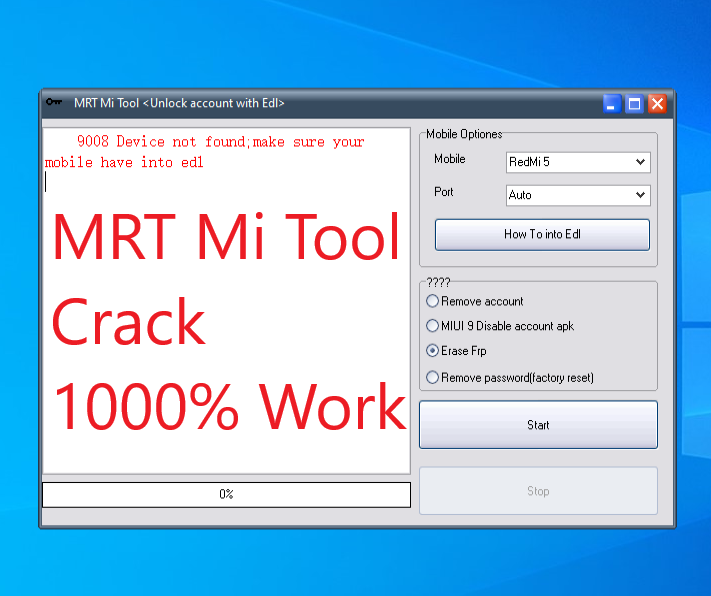The width and height of the screenshot is (711, 596).
Task: Close the MRT Mi Tool window
Action: click(657, 104)
